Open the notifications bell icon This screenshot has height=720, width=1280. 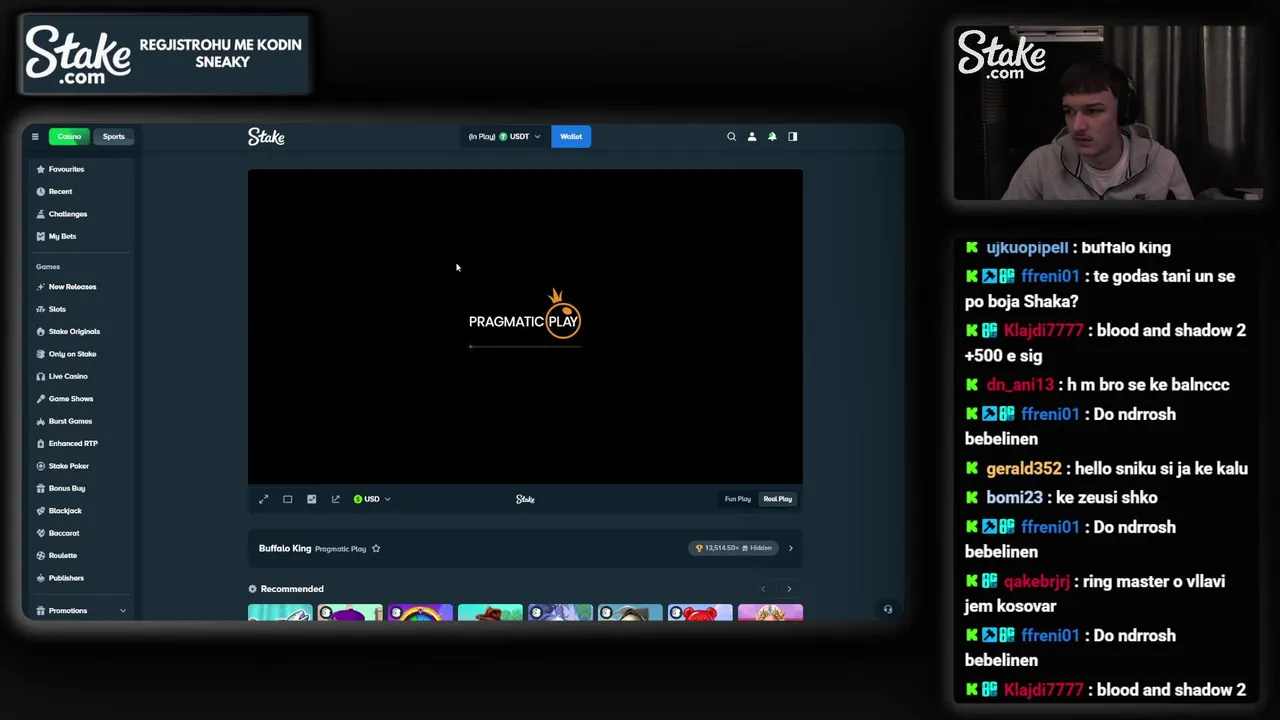tap(772, 137)
